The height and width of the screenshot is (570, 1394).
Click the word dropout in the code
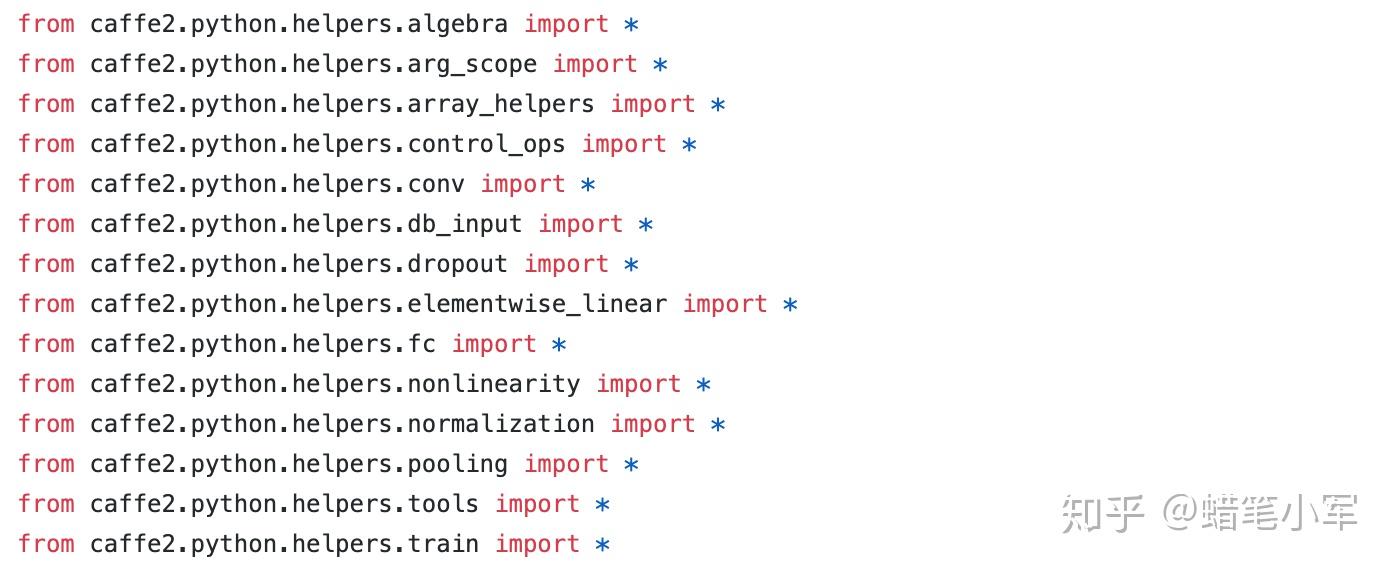point(457,264)
